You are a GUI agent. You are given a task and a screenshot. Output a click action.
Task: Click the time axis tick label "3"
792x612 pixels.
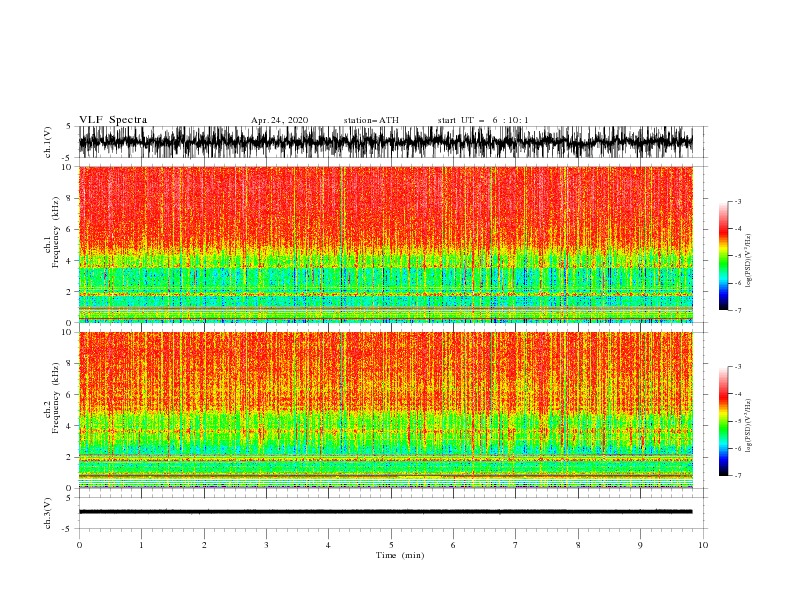(266, 545)
